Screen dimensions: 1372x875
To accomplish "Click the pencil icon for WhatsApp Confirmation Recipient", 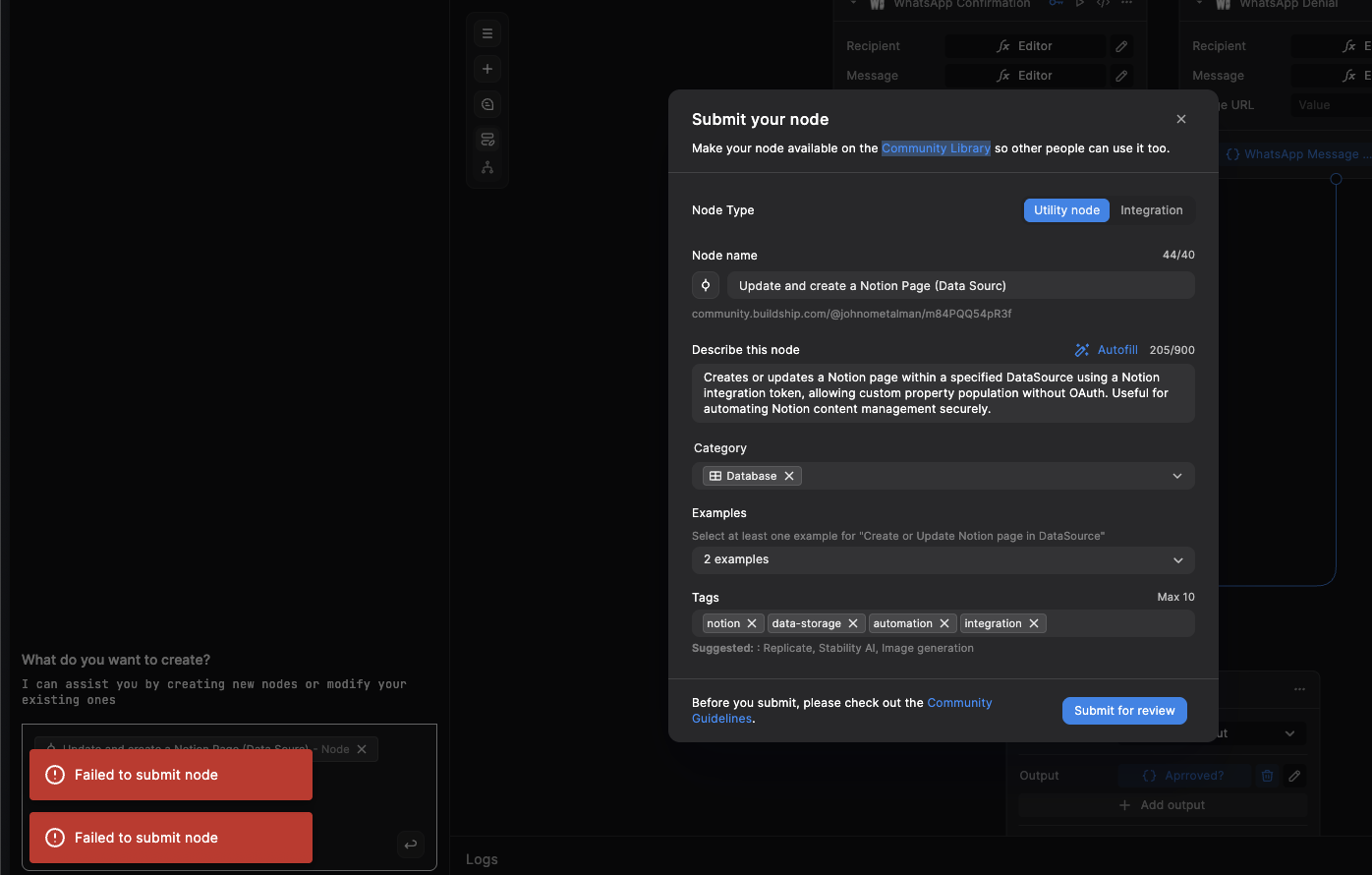I will point(1121,46).
